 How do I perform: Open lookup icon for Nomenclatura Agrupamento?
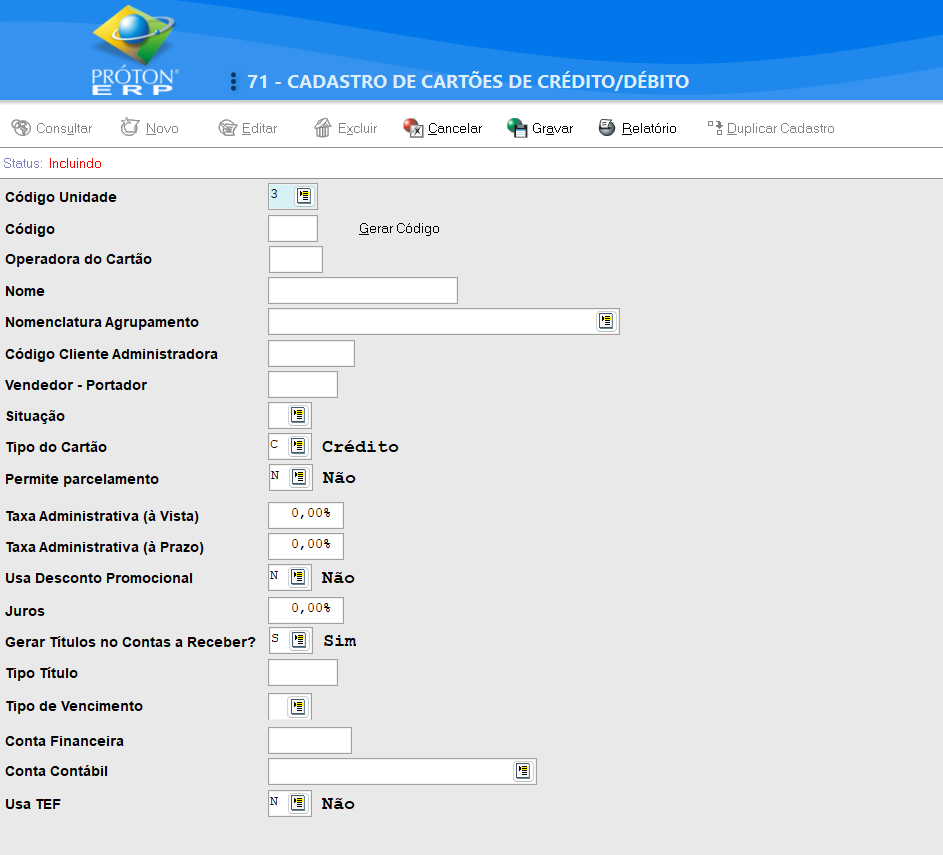tap(606, 321)
